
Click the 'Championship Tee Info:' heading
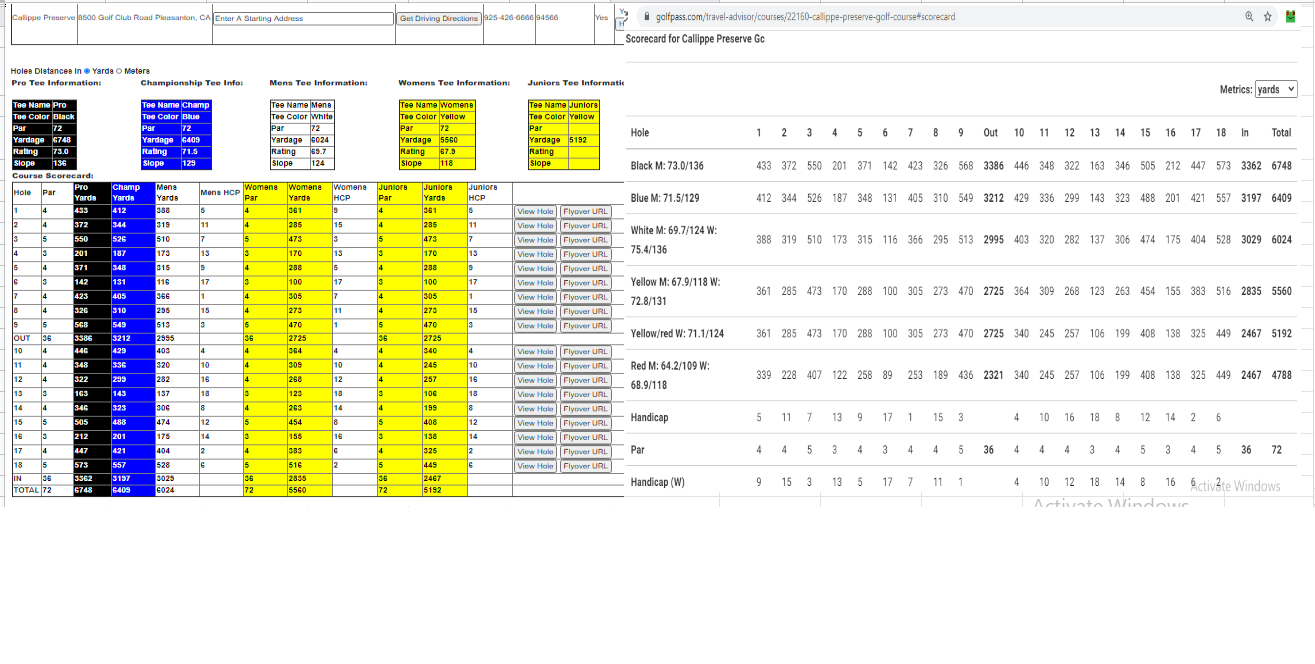point(192,83)
